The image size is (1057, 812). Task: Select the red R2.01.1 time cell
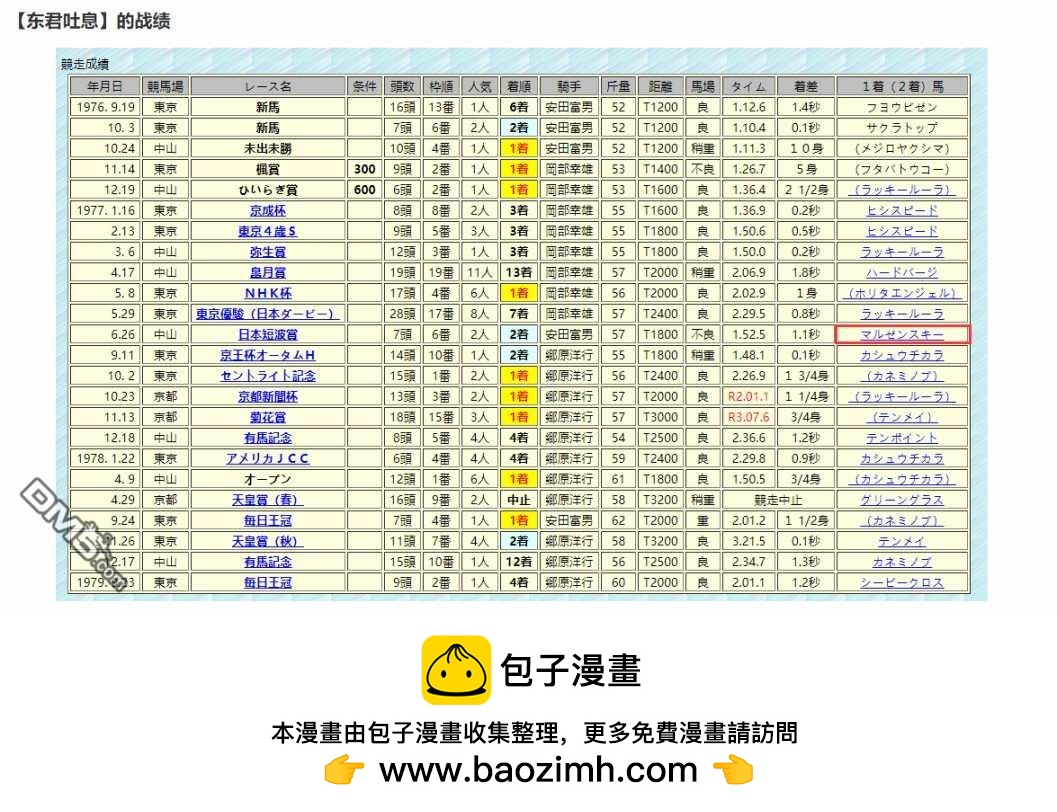coord(749,396)
